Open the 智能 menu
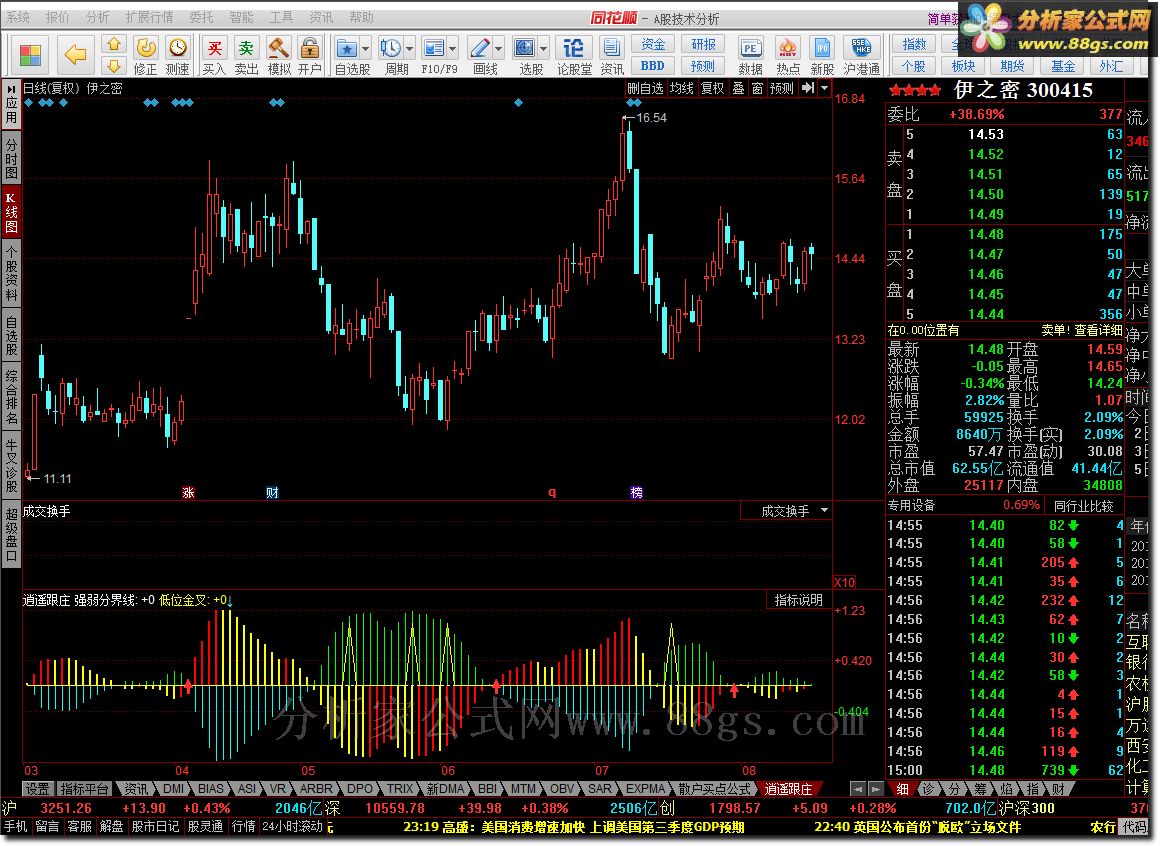This screenshot has width=1160, height=846. click(x=241, y=16)
